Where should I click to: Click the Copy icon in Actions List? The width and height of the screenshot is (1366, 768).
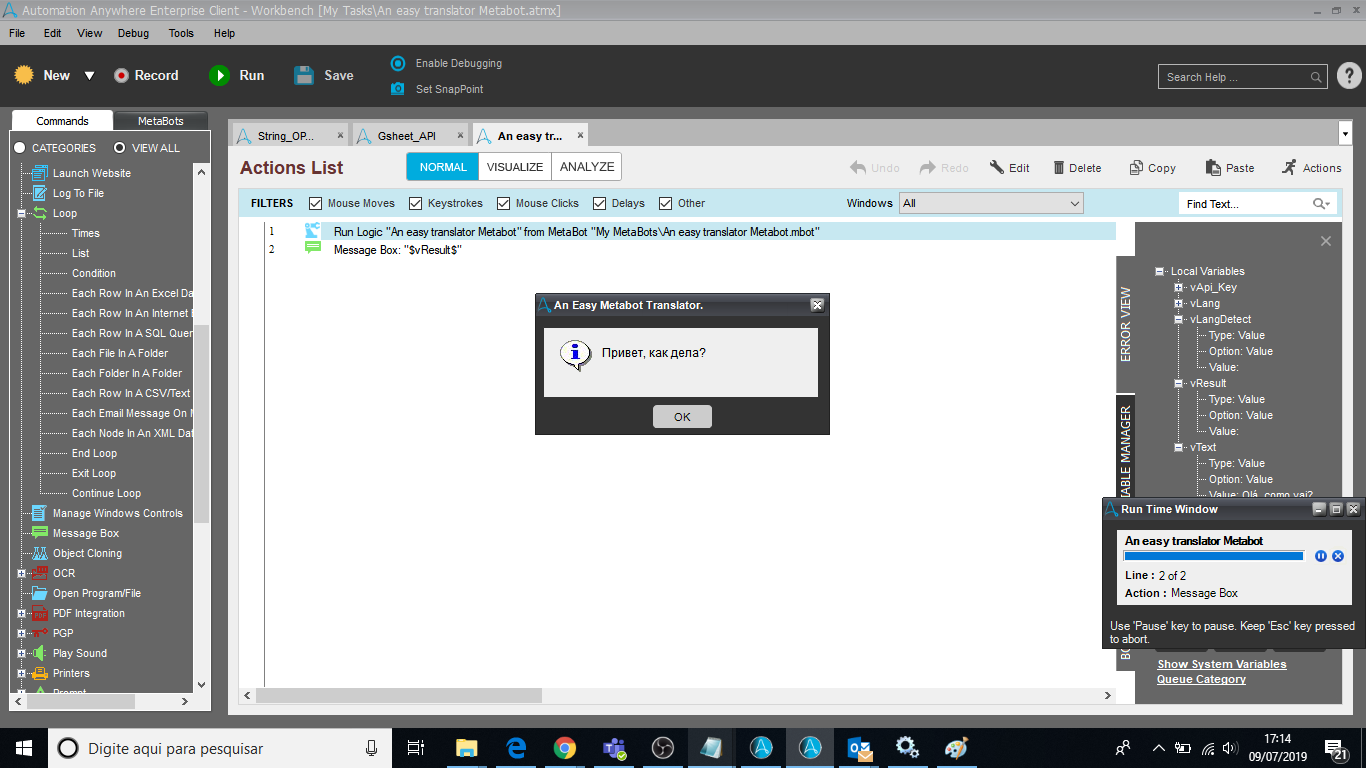click(1136, 168)
